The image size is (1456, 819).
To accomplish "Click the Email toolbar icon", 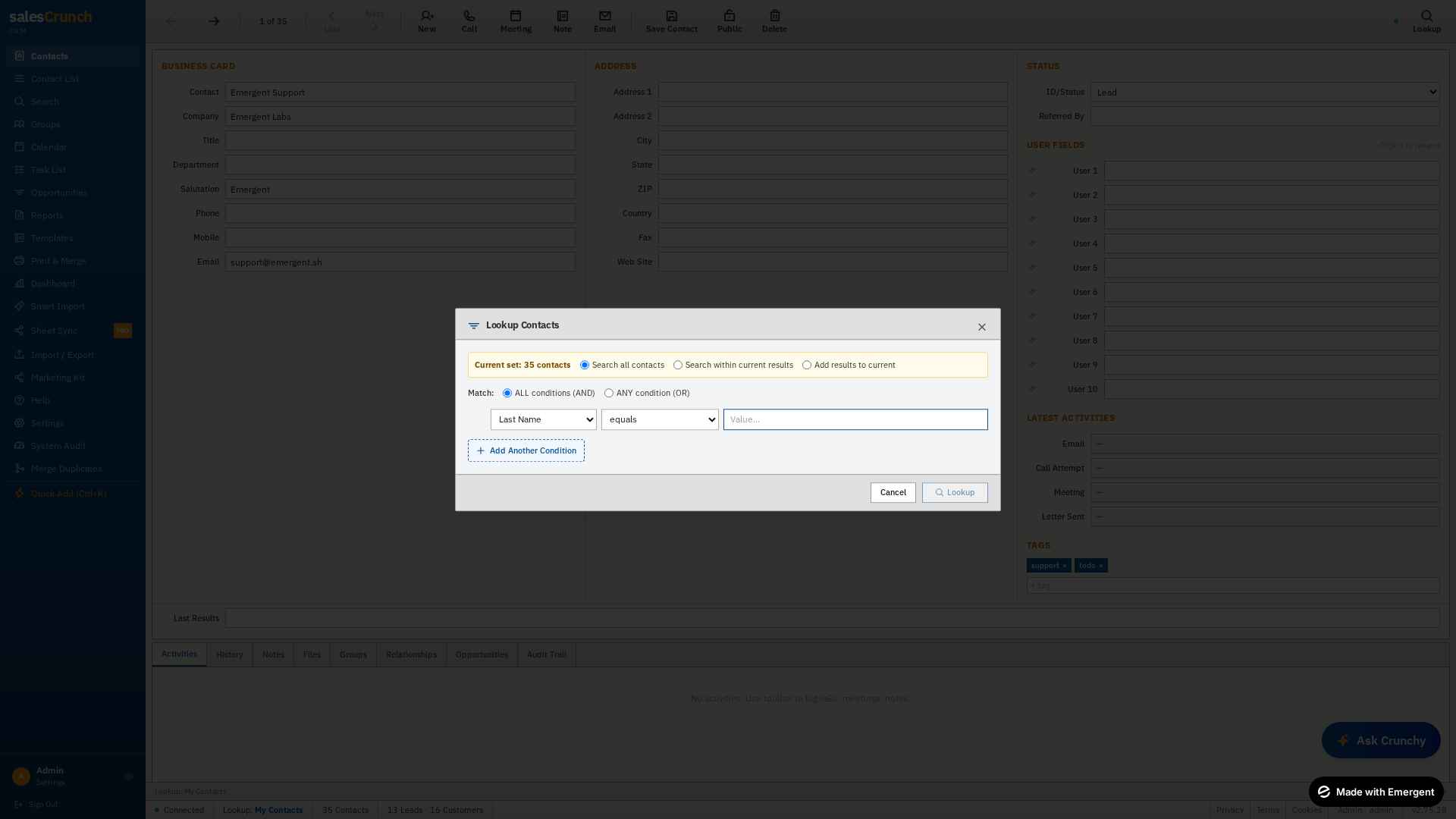I will [x=604, y=21].
